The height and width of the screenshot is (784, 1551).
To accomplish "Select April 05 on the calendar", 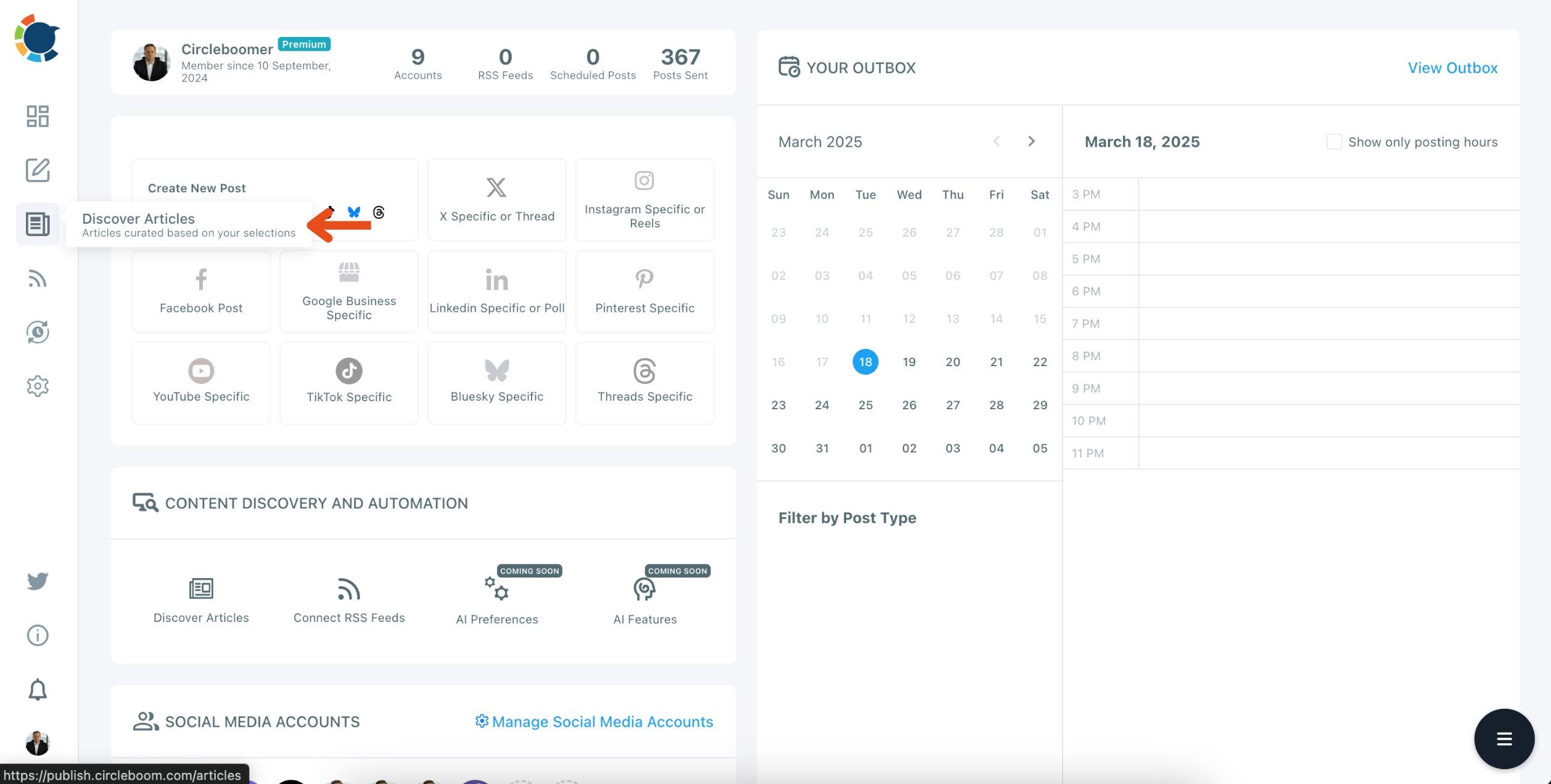I will tap(1040, 448).
